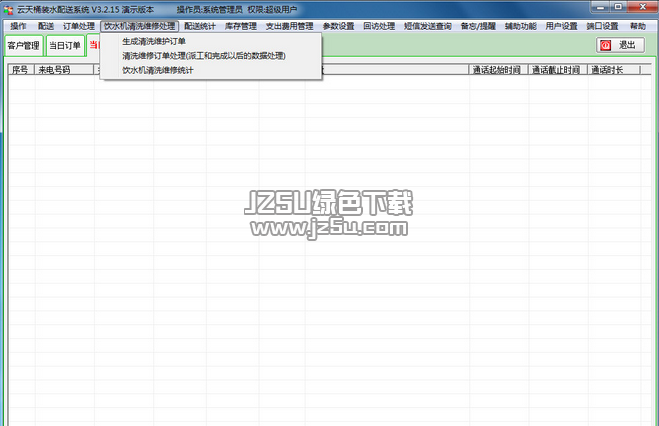The width and height of the screenshot is (659, 426).
Task: Open the 配送统计 menu
Action: [200, 26]
